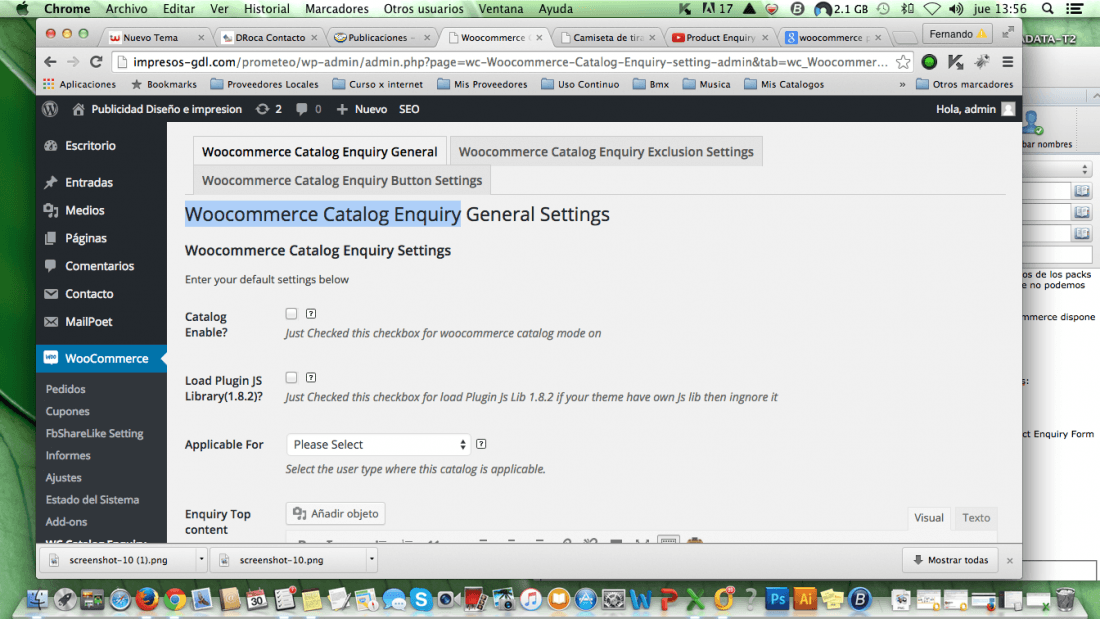Enable the Catalog Enable checkbox

tap(291, 314)
